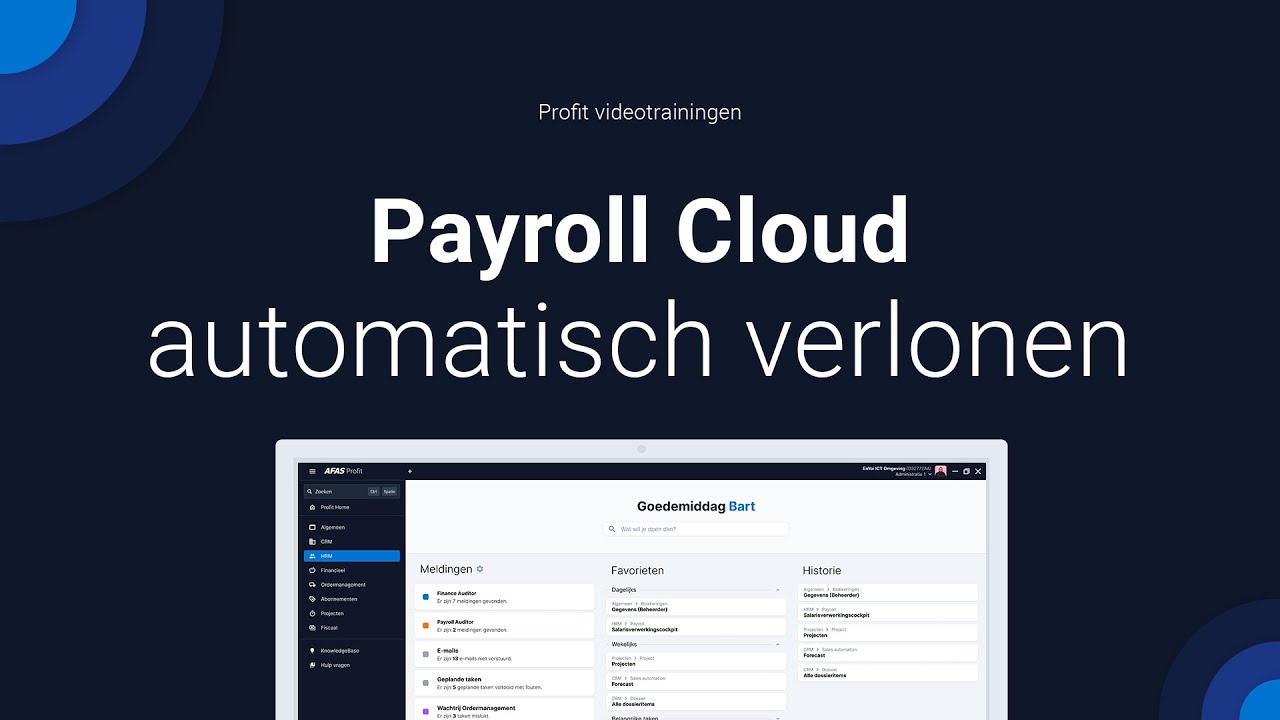This screenshot has height=720, width=1280.
Task: Open the Geplande taken notification card
Action: [x=504, y=683]
